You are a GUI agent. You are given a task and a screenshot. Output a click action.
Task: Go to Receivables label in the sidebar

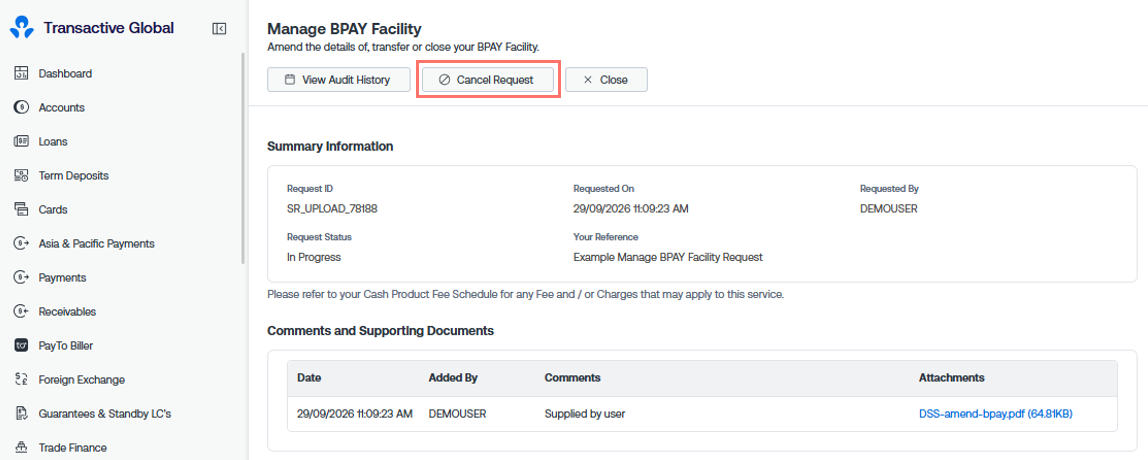tap(67, 311)
